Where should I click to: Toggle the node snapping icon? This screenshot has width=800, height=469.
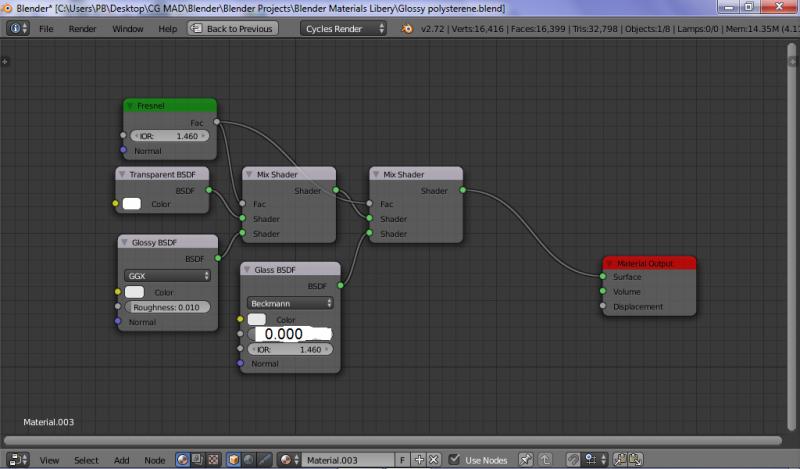pos(572,460)
